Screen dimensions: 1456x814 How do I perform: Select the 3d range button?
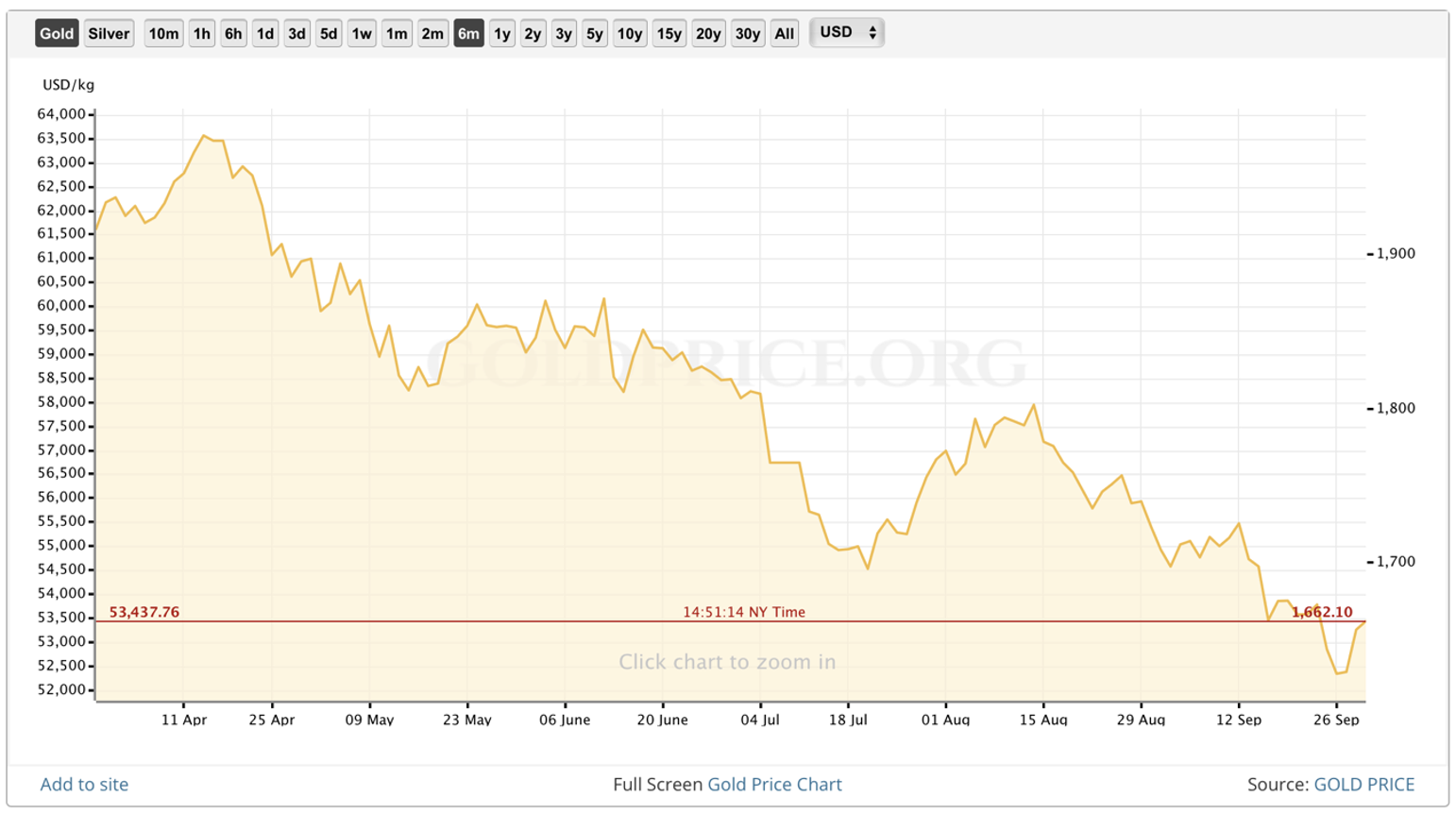click(x=296, y=34)
